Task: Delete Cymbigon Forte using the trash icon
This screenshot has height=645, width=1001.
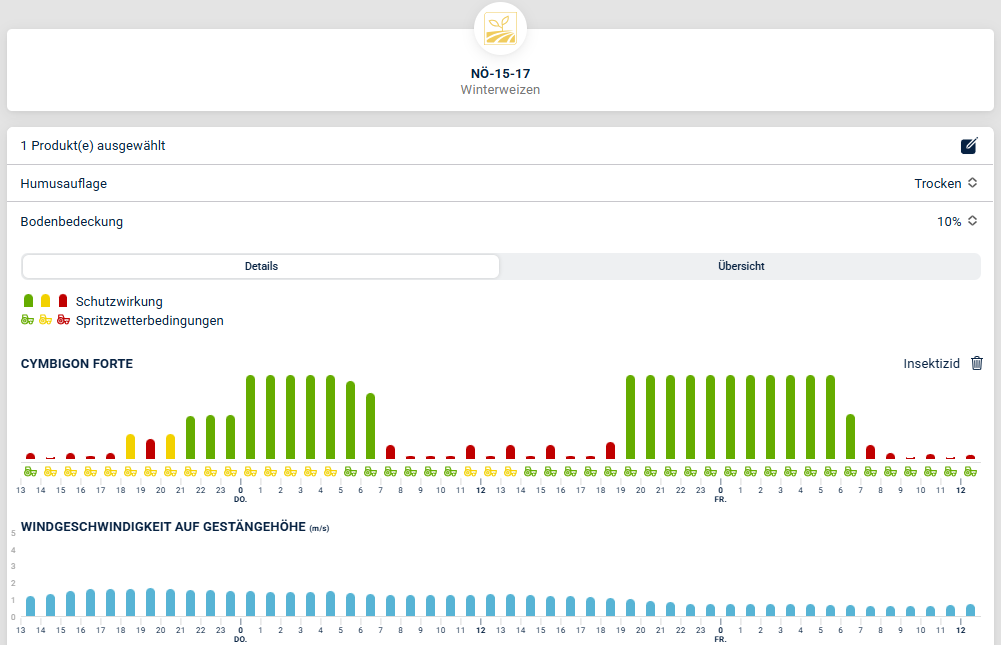Action: coord(977,364)
